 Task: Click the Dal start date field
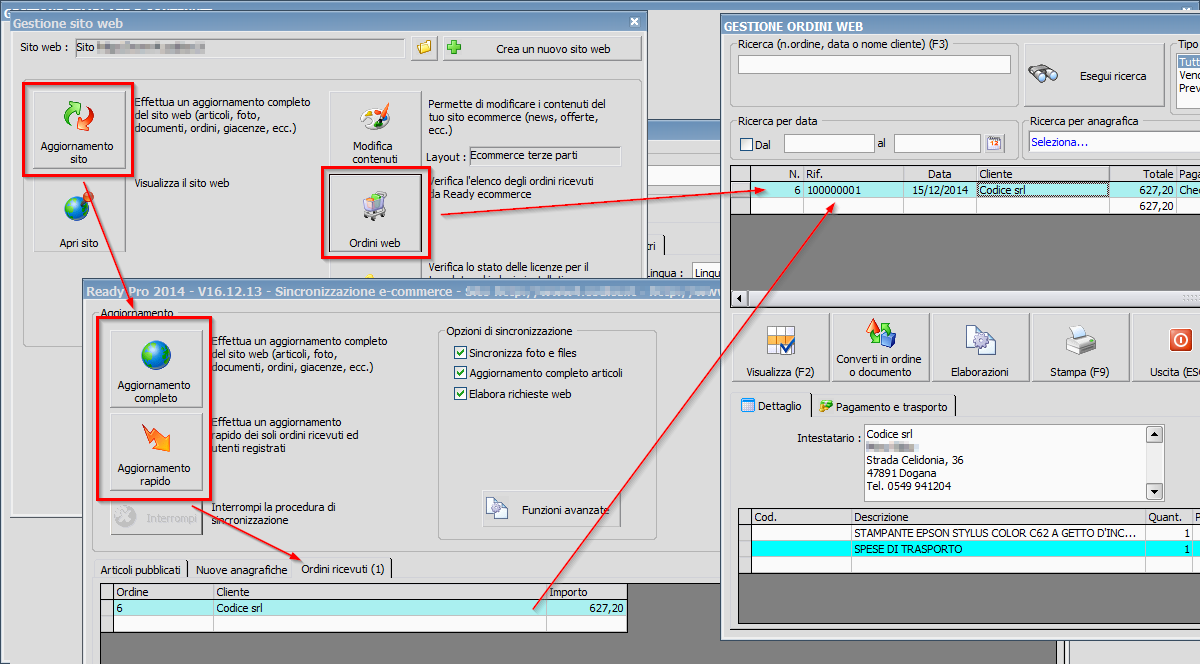pyautogui.click(x=829, y=144)
